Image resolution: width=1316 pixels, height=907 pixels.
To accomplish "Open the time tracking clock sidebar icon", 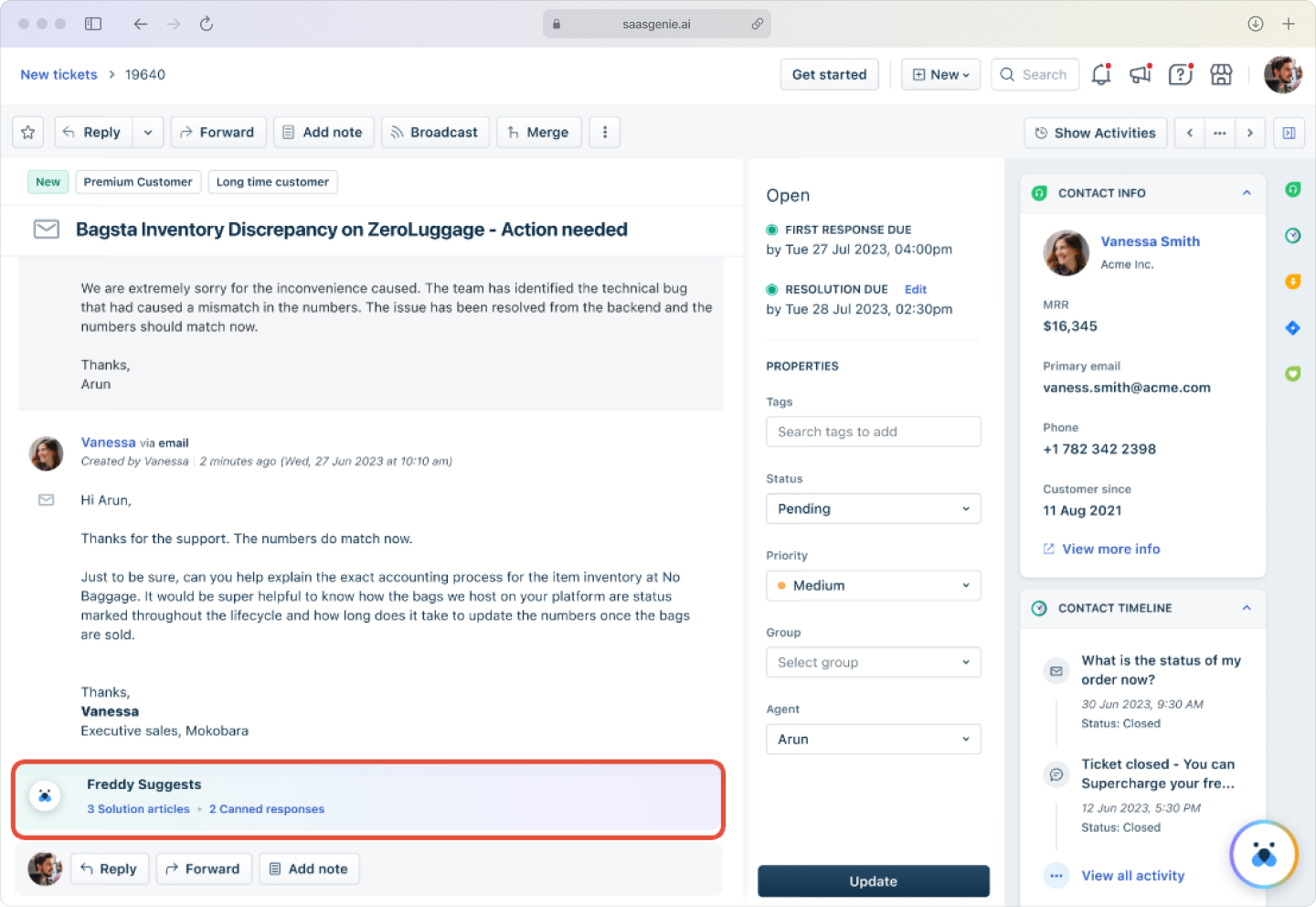I will point(1292,235).
